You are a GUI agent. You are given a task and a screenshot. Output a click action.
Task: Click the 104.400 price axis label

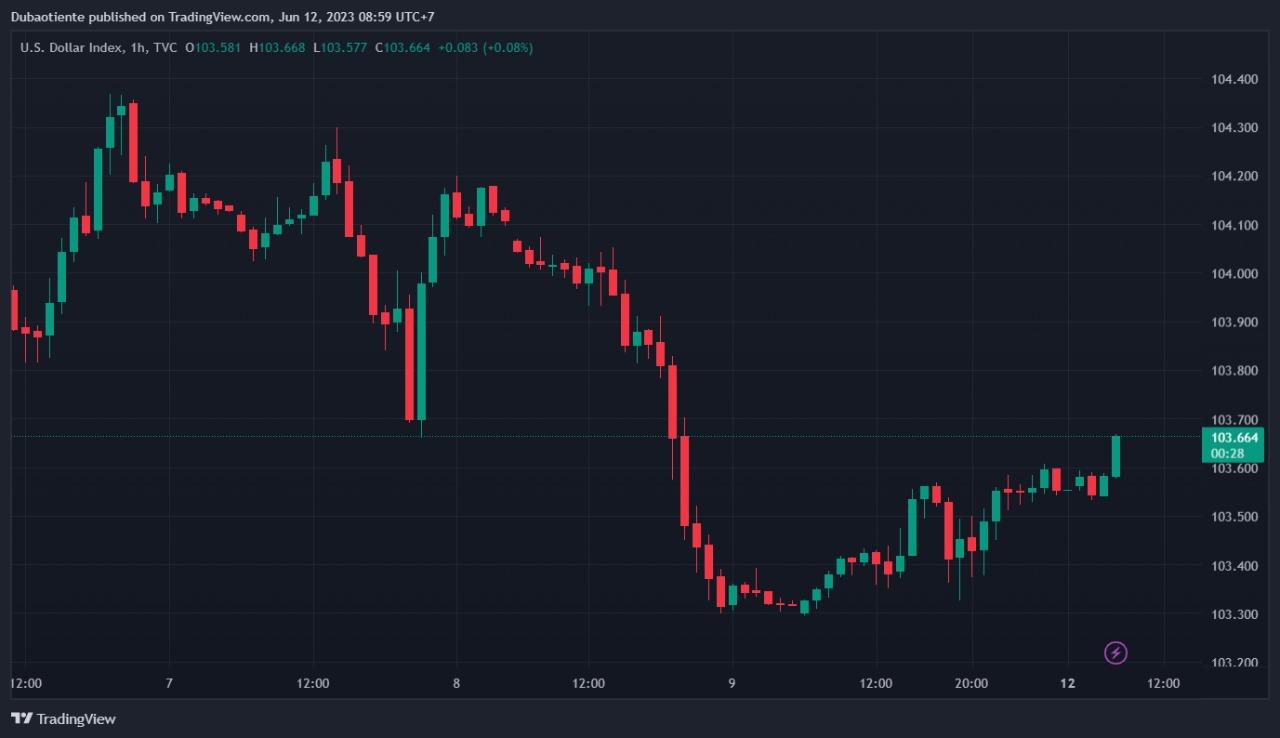[1233, 79]
